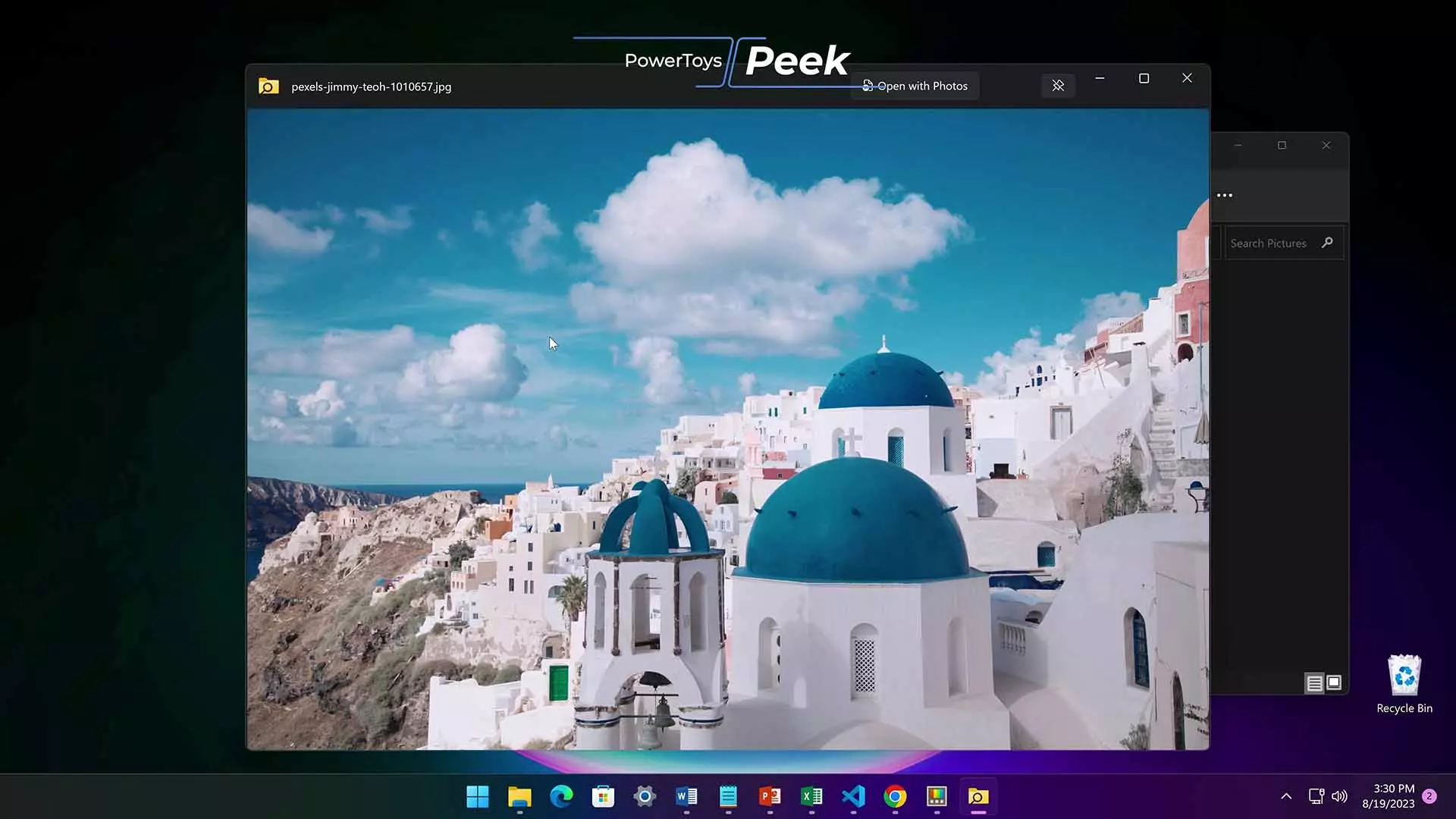Open Microsoft Store from the taskbar
Screen dimensions: 1456x819
(603, 796)
